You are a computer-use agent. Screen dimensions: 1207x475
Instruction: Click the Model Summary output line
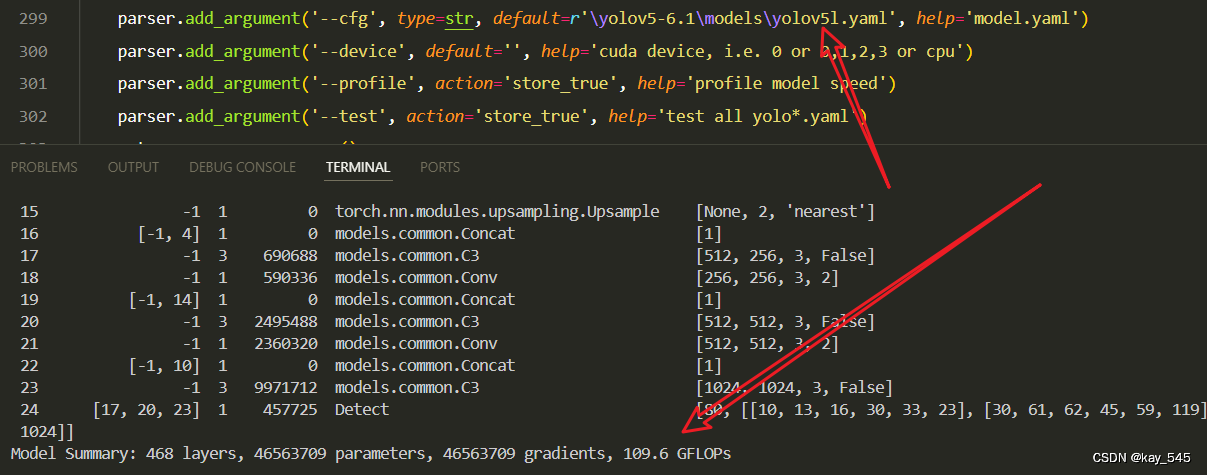tap(371, 453)
